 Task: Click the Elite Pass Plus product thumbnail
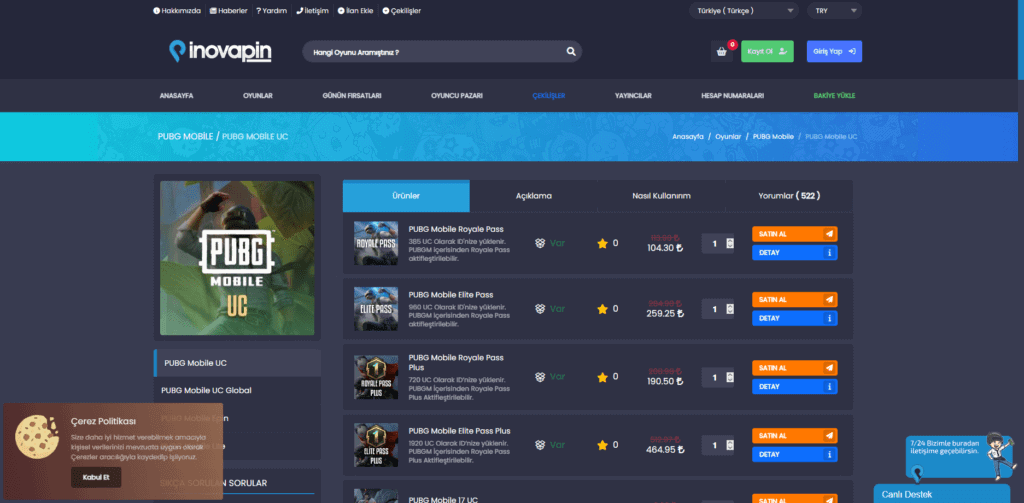point(376,445)
